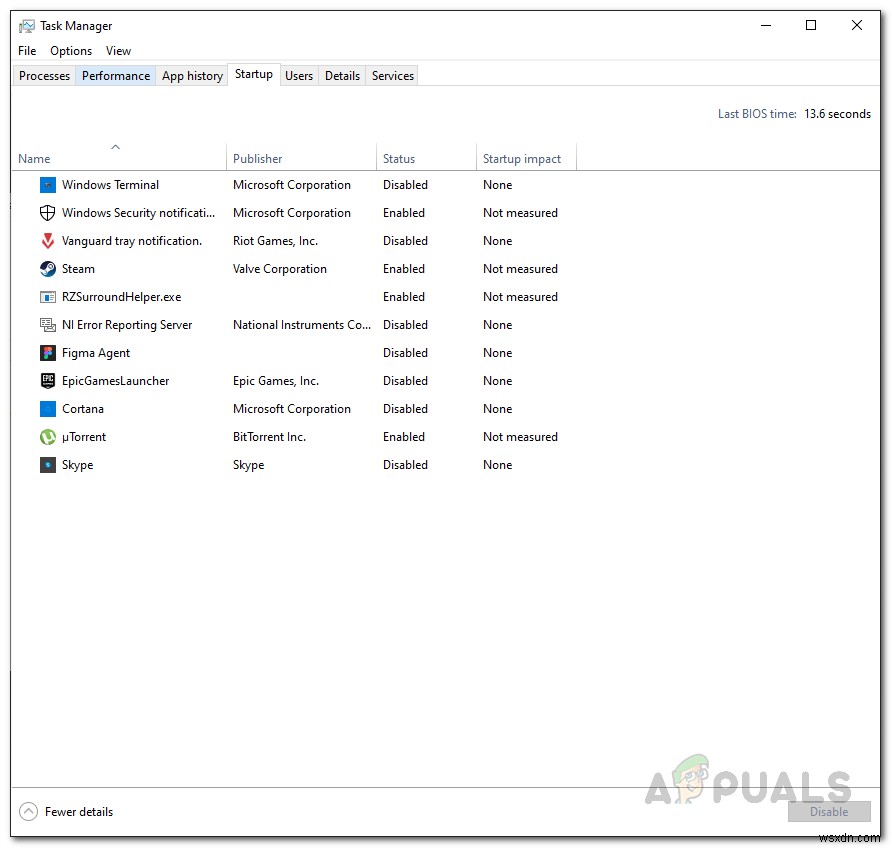Click Not measured impact for µTorrent
Viewport: 892px width, 848px height.
click(x=521, y=437)
